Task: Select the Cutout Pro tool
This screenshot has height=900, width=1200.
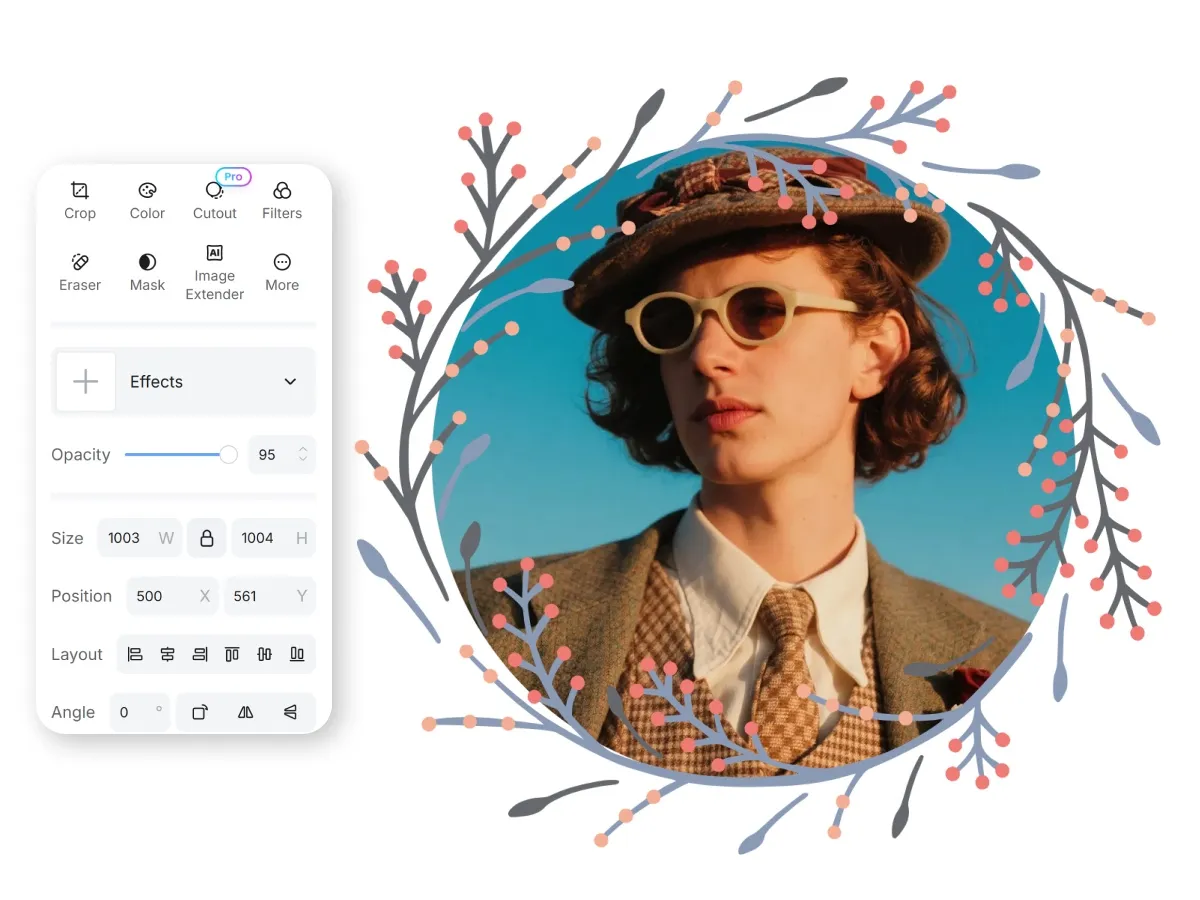Action: click(x=215, y=200)
